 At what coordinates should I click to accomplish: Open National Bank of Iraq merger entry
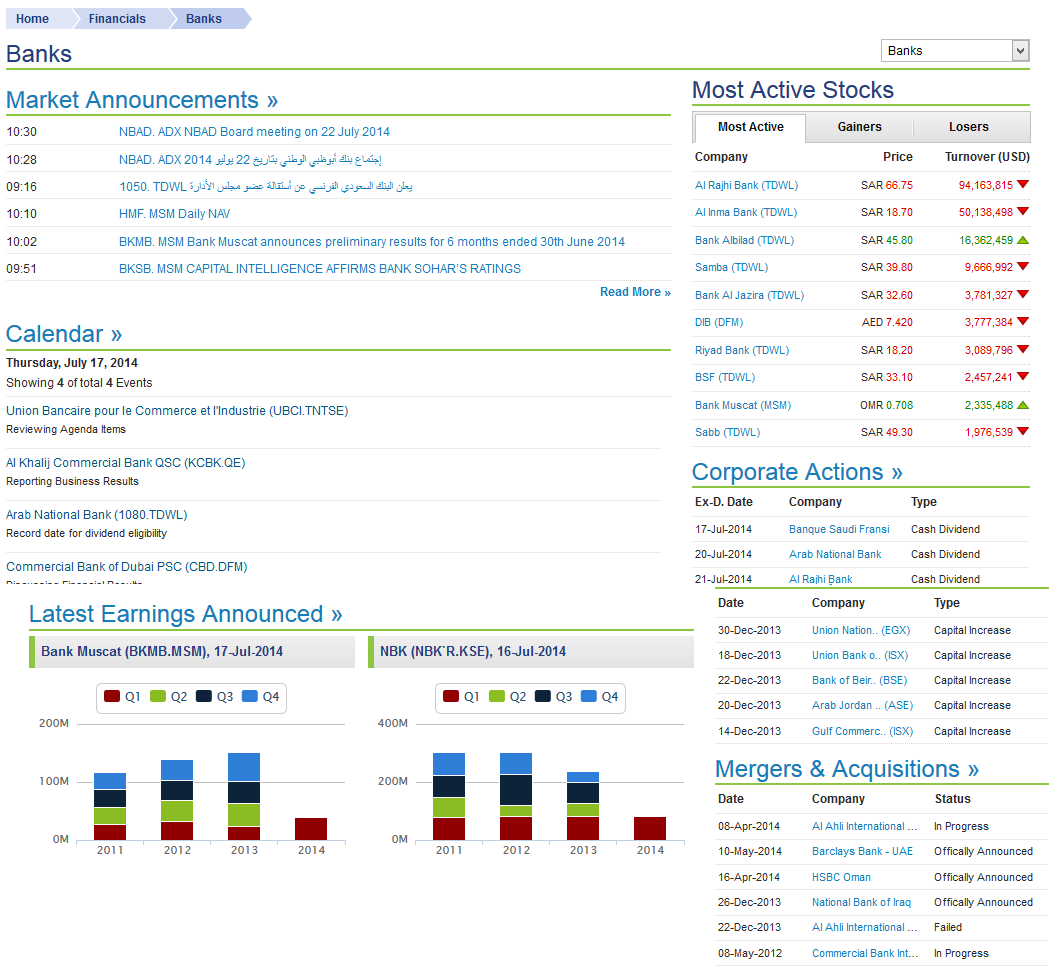click(x=861, y=902)
